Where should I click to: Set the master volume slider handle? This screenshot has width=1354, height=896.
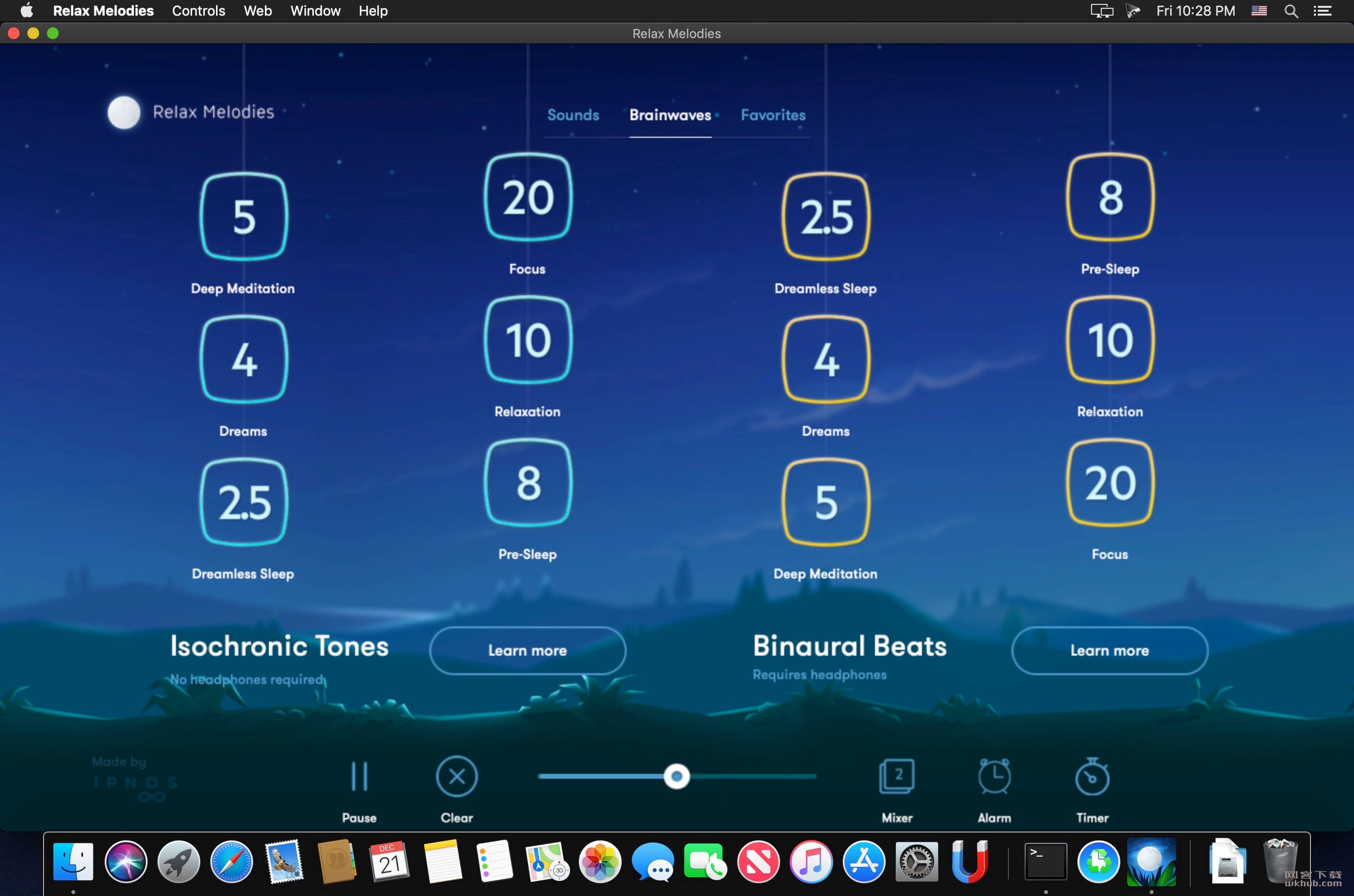click(x=677, y=777)
